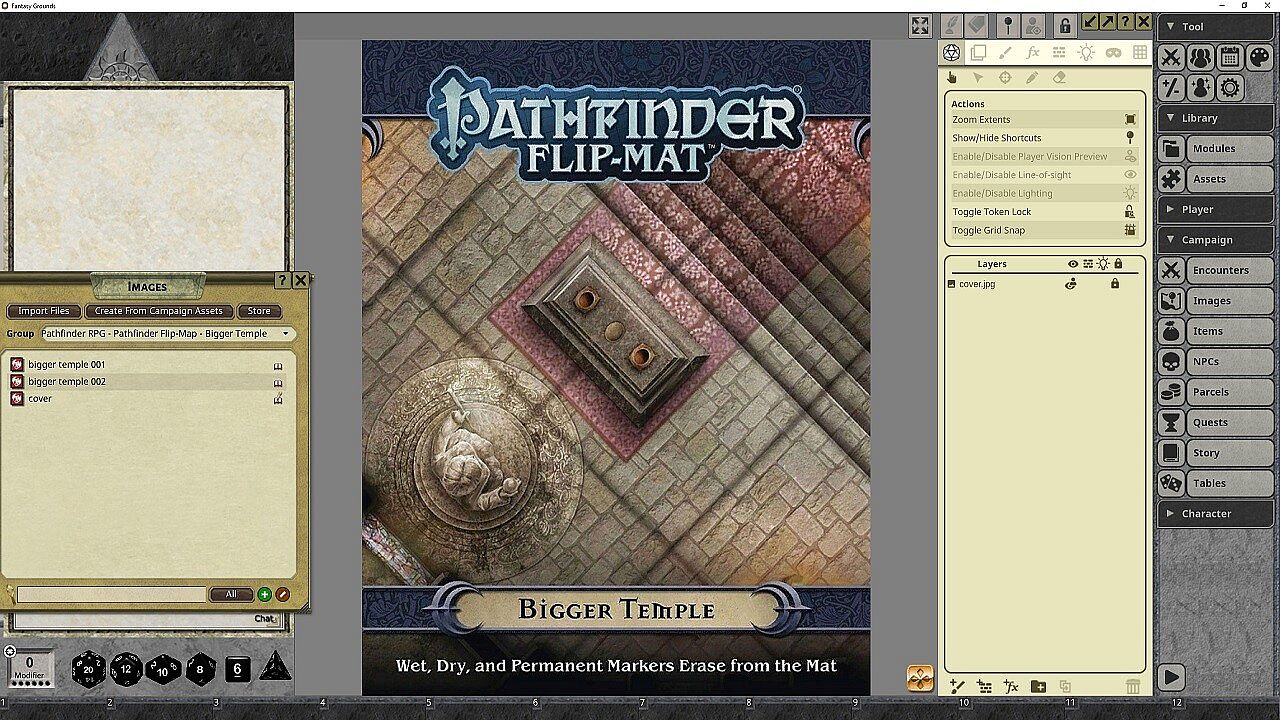Collapse the Campaign sidebar section

coord(1215,240)
